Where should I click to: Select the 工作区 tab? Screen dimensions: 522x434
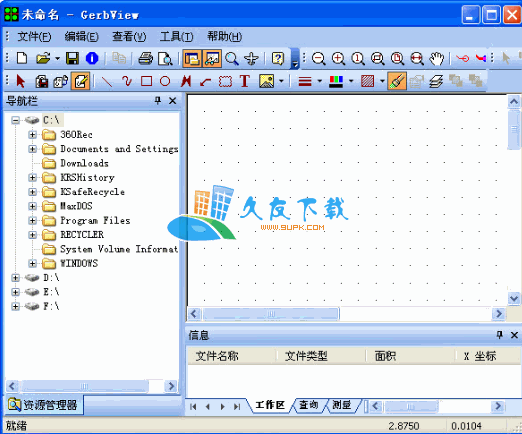click(x=270, y=405)
